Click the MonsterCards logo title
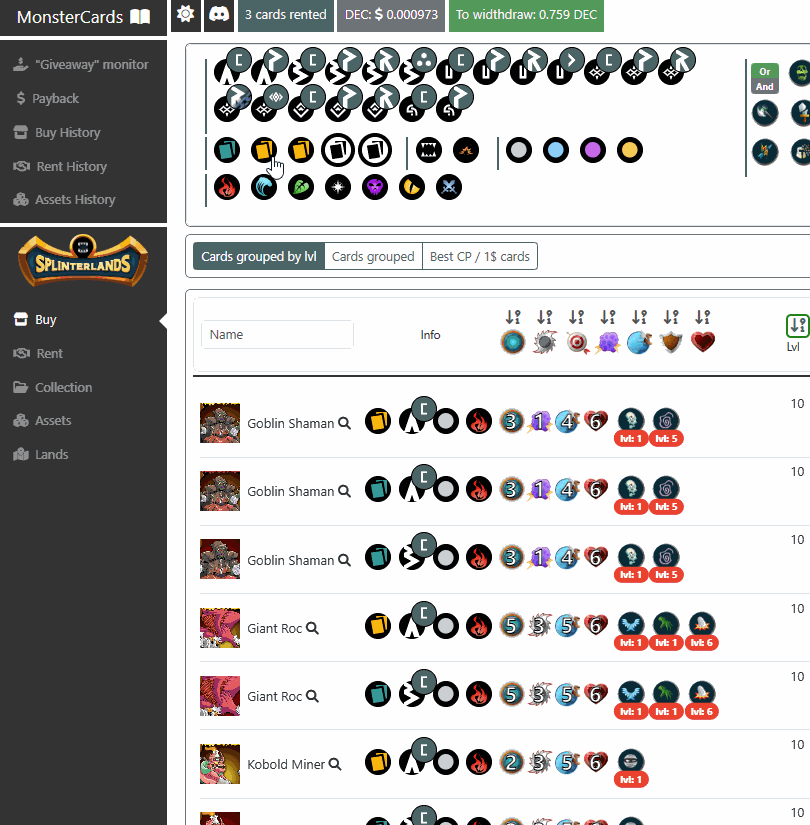 (x=83, y=17)
